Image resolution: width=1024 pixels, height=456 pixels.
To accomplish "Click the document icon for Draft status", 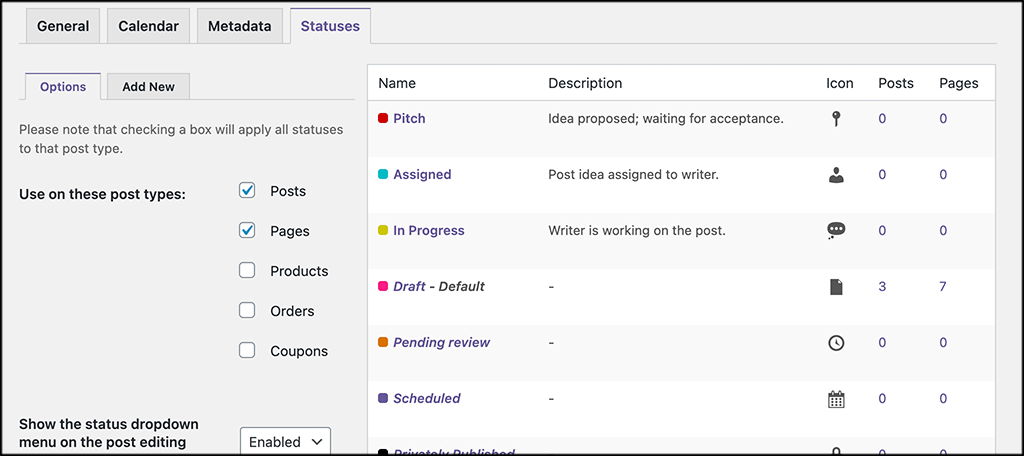I will 836,287.
